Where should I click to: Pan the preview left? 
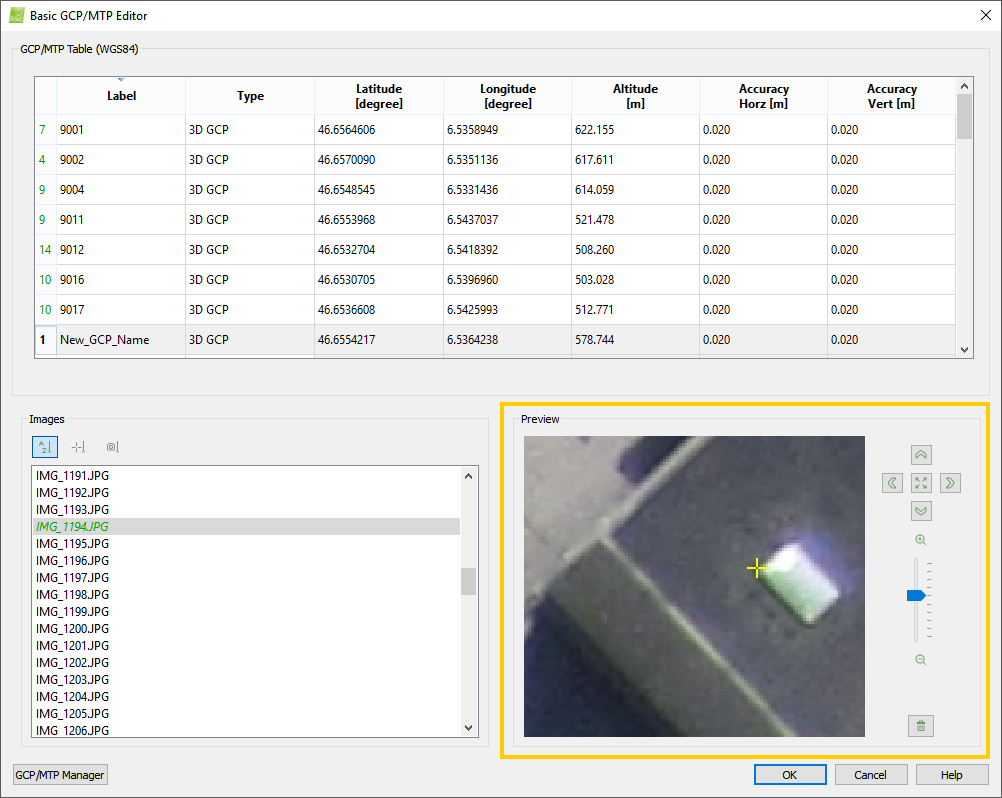point(892,483)
